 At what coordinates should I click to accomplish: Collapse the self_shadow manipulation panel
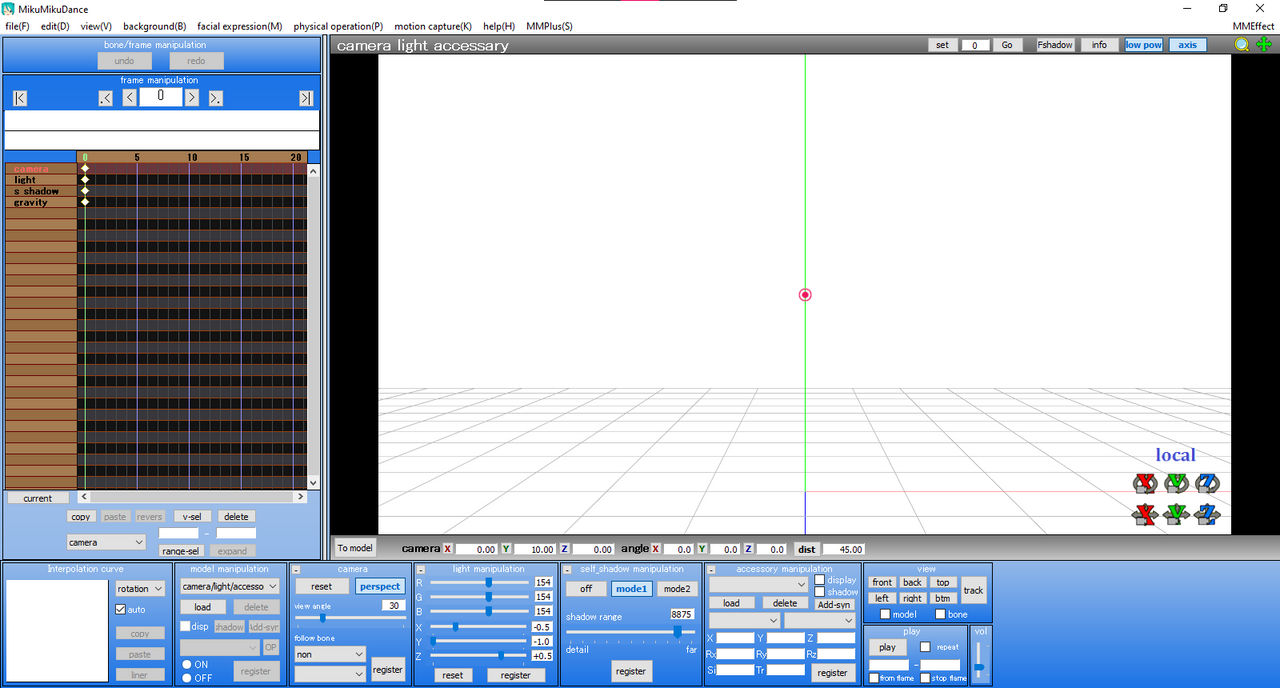point(567,569)
